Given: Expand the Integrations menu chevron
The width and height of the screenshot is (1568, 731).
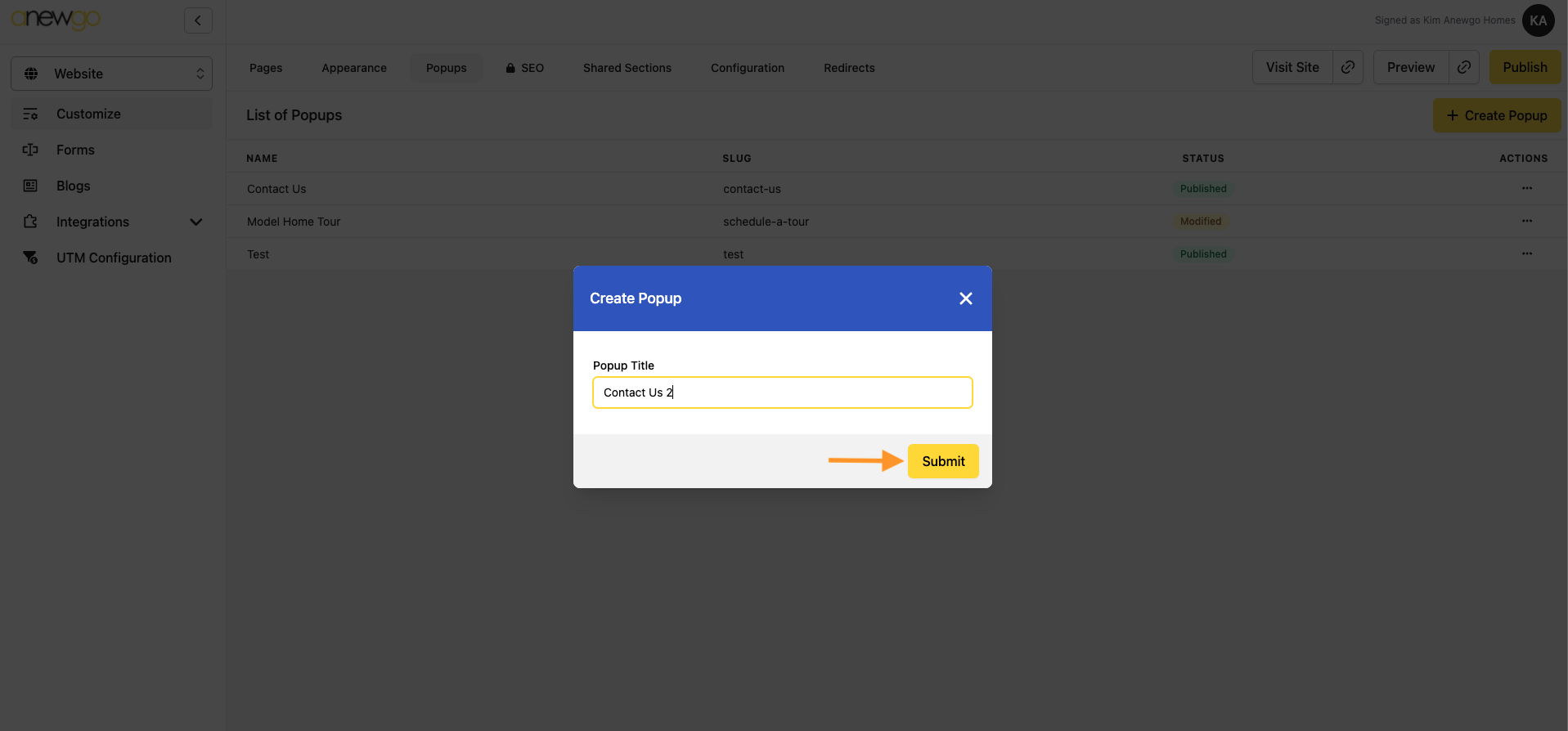Looking at the screenshot, I should (196, 222).
